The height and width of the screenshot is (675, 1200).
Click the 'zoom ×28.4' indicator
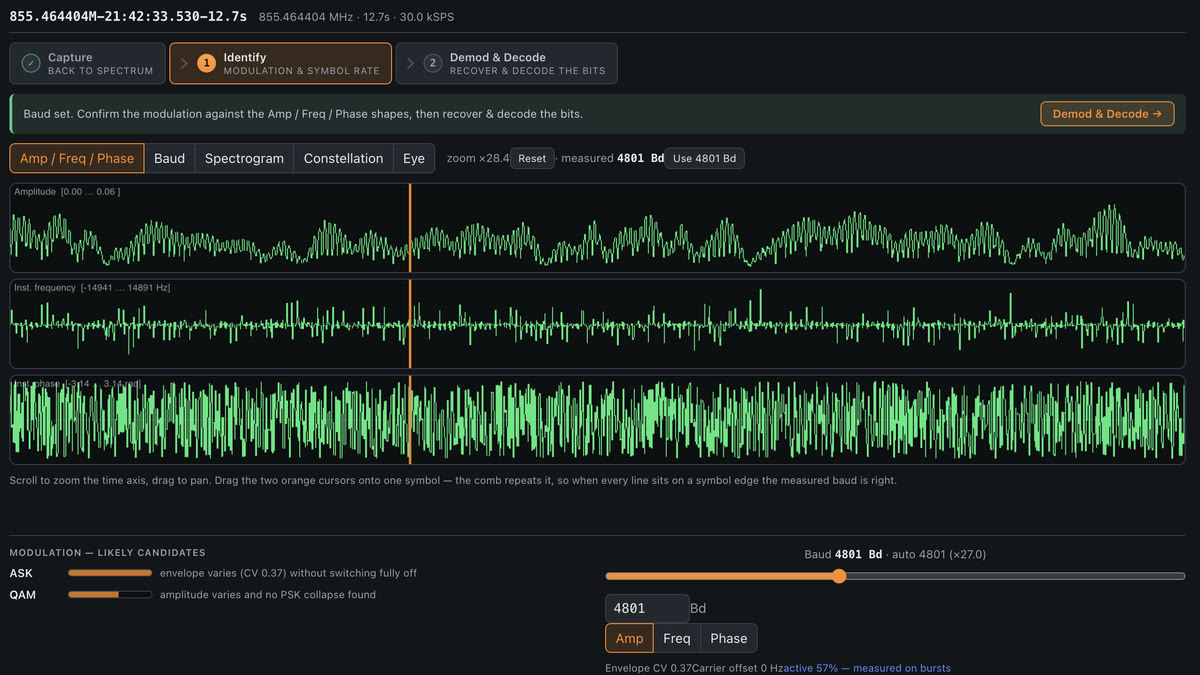click(478, 158)
